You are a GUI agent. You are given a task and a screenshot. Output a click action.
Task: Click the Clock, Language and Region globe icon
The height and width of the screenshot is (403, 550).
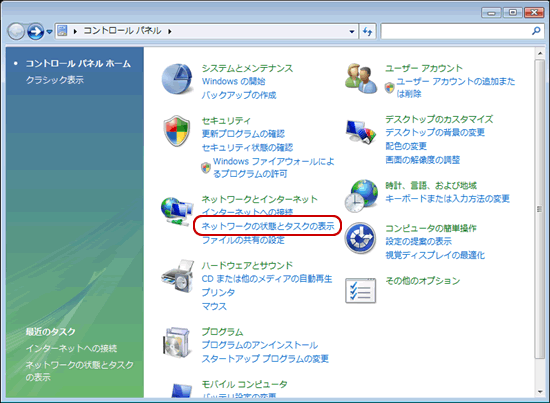[x=361, y=196]
